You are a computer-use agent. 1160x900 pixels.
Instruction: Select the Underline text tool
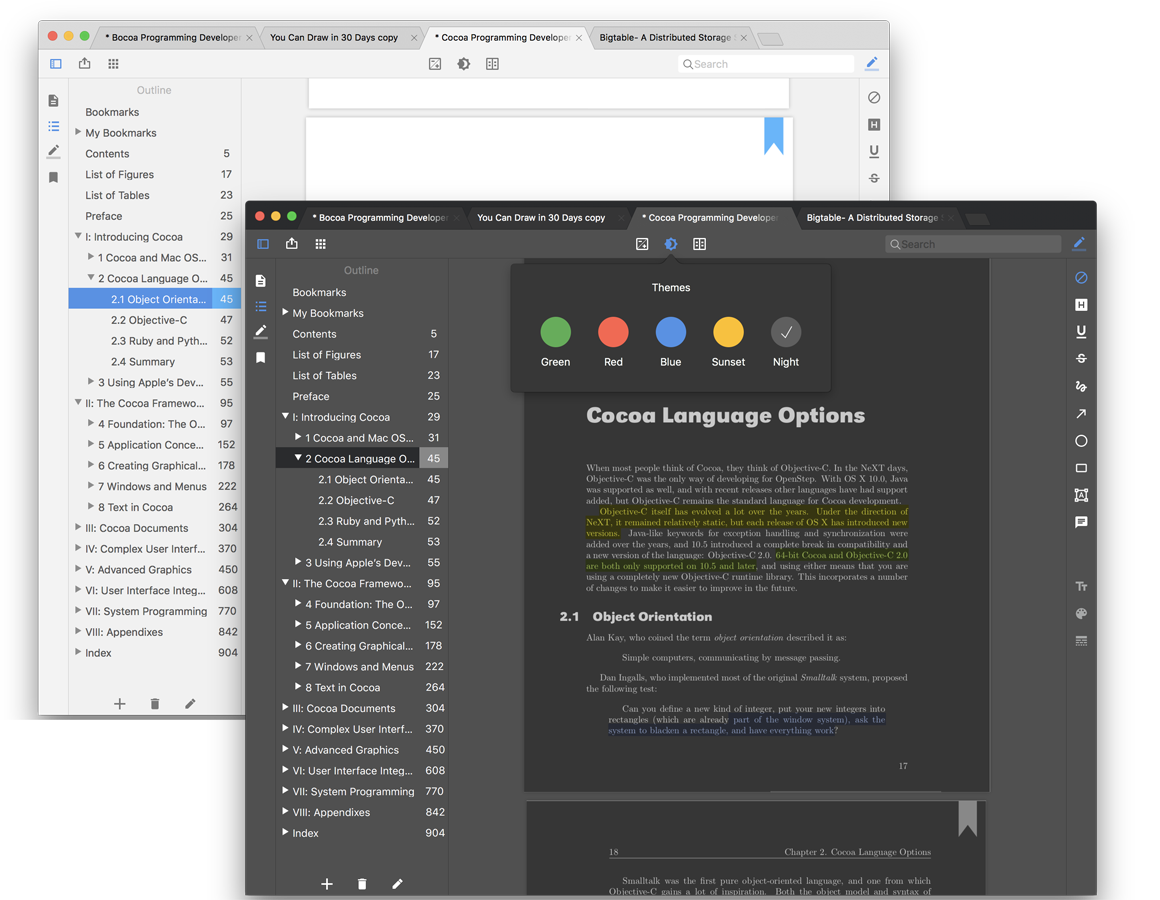(1081, 332)
